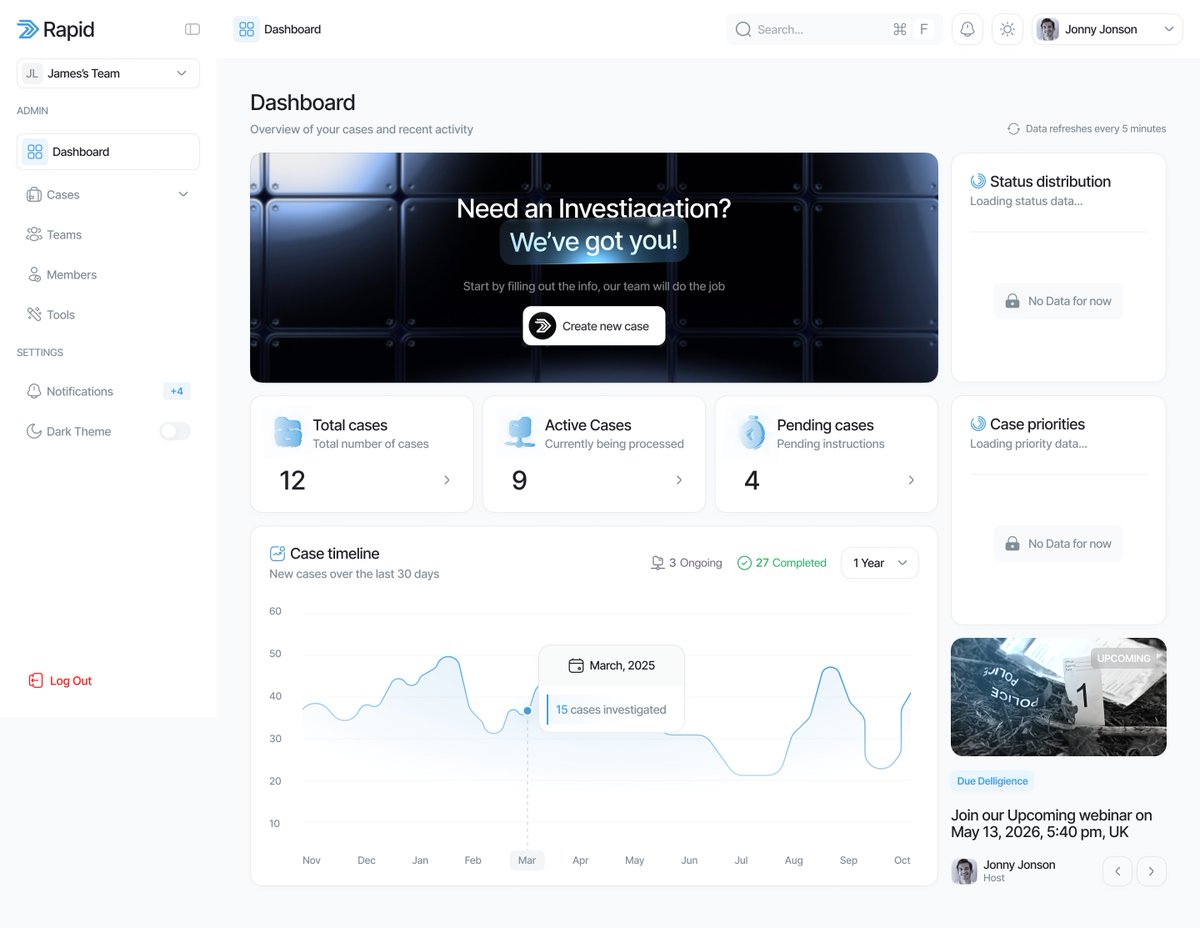The image size is (1200, 928).
Task: Click the Create new case button
Action: pyautogui.click(x=593, y=325)
